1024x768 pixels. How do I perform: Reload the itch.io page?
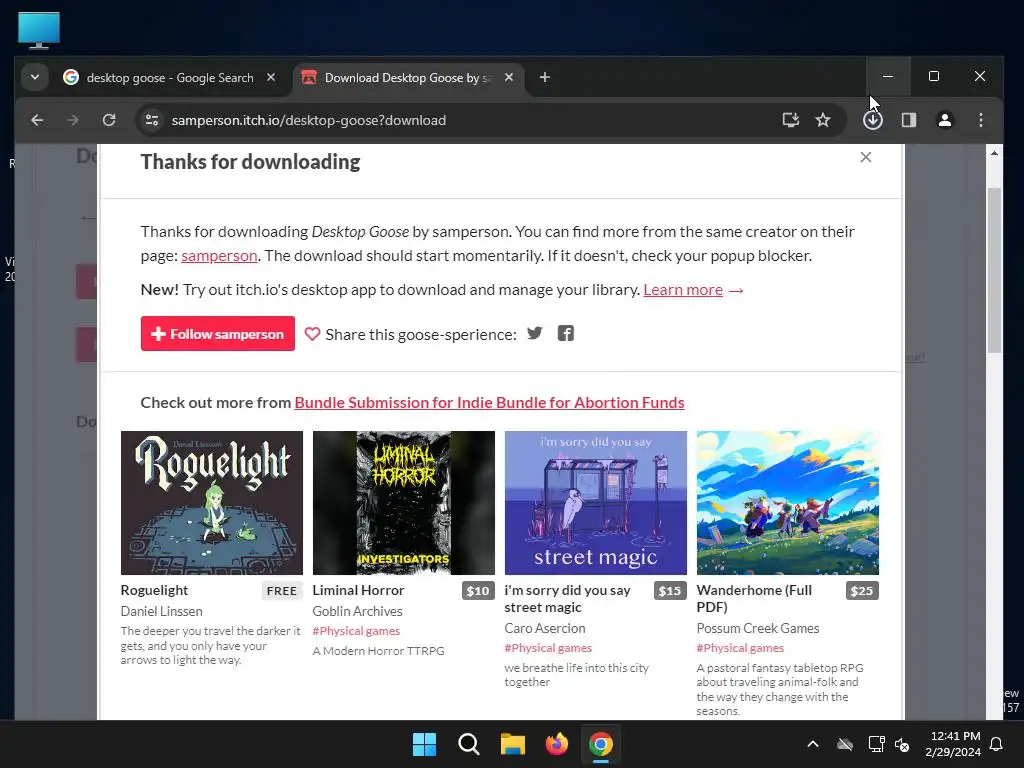coord(109,120)
